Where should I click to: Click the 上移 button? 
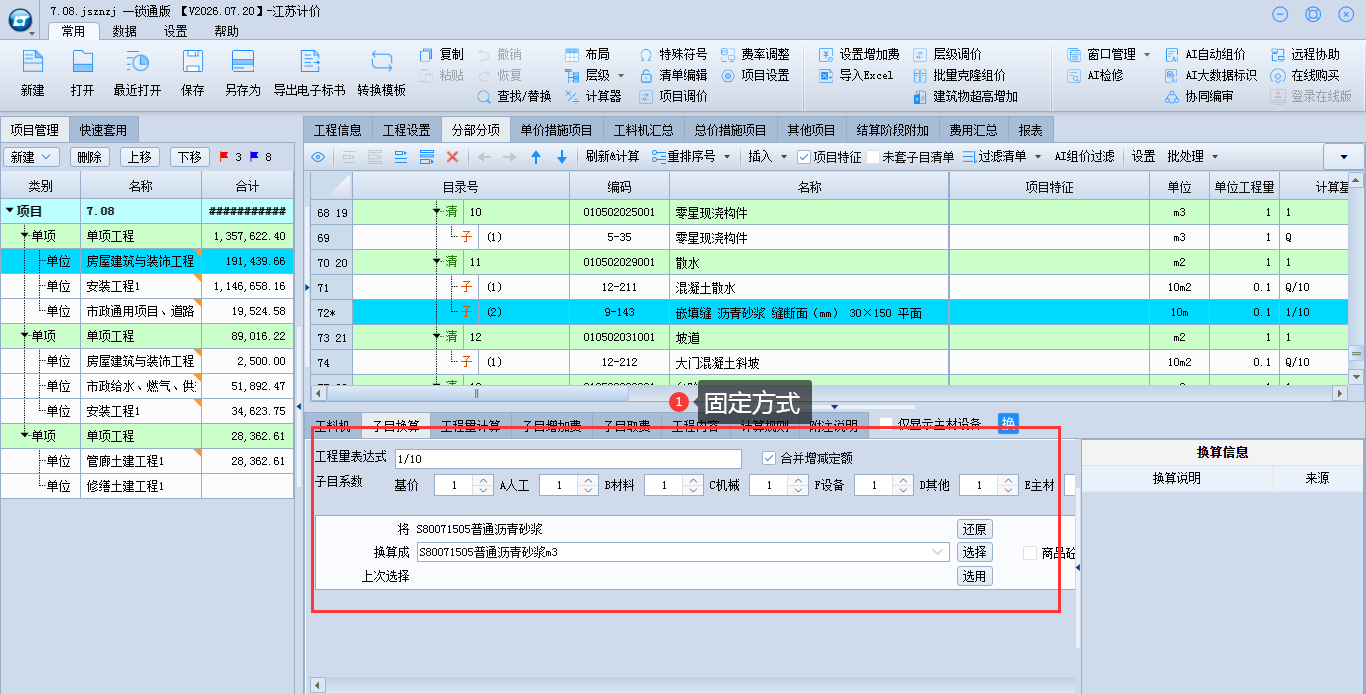tap(140, 157)
